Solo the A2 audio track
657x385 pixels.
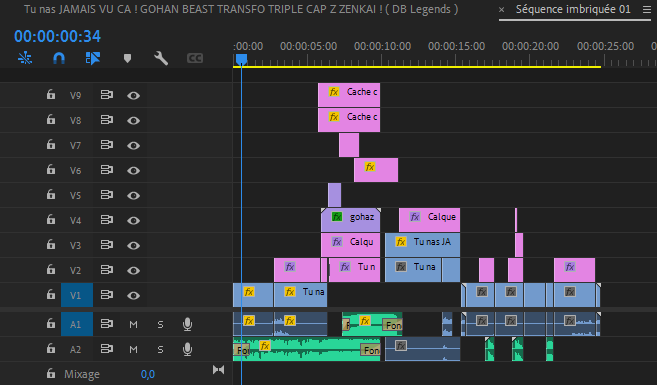click(x=160, y=349)
